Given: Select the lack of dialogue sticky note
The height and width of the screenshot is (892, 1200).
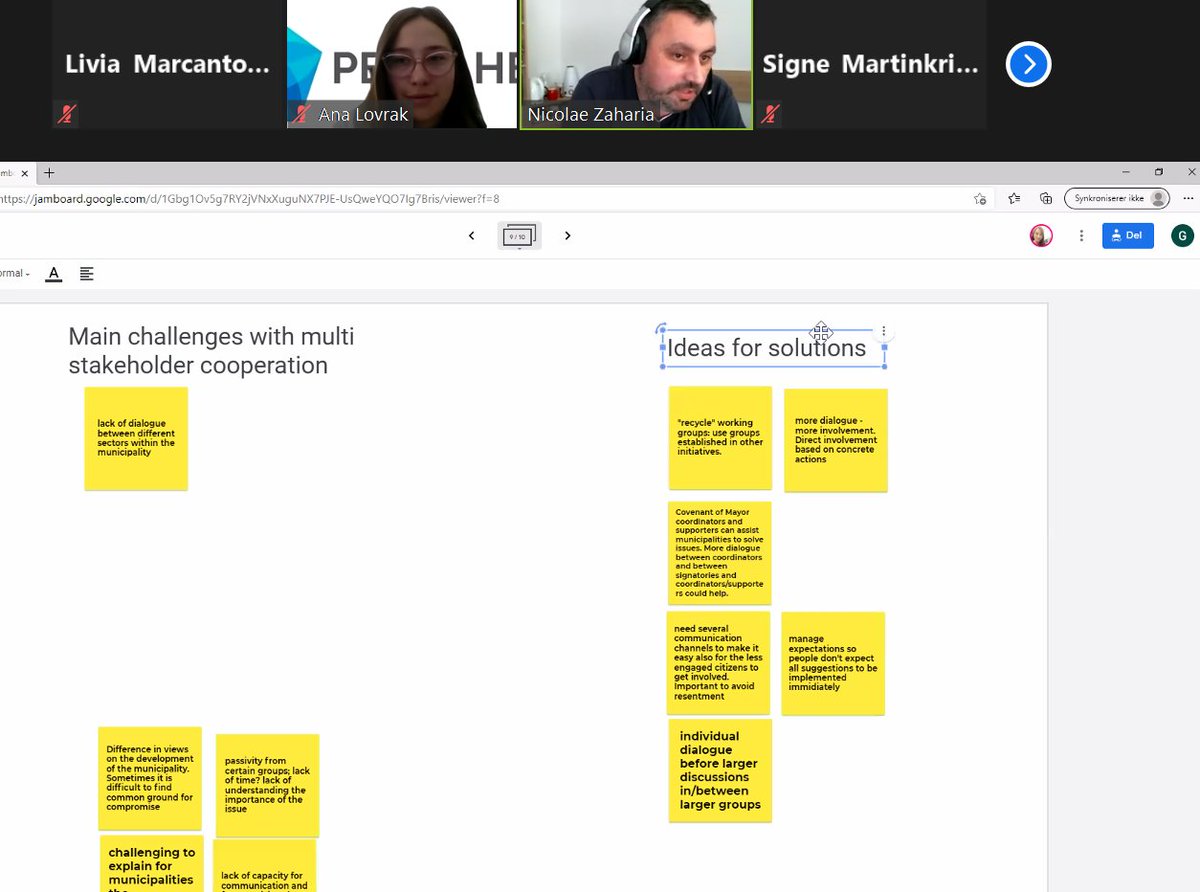Looking at the screenshot, I should 136,438.
